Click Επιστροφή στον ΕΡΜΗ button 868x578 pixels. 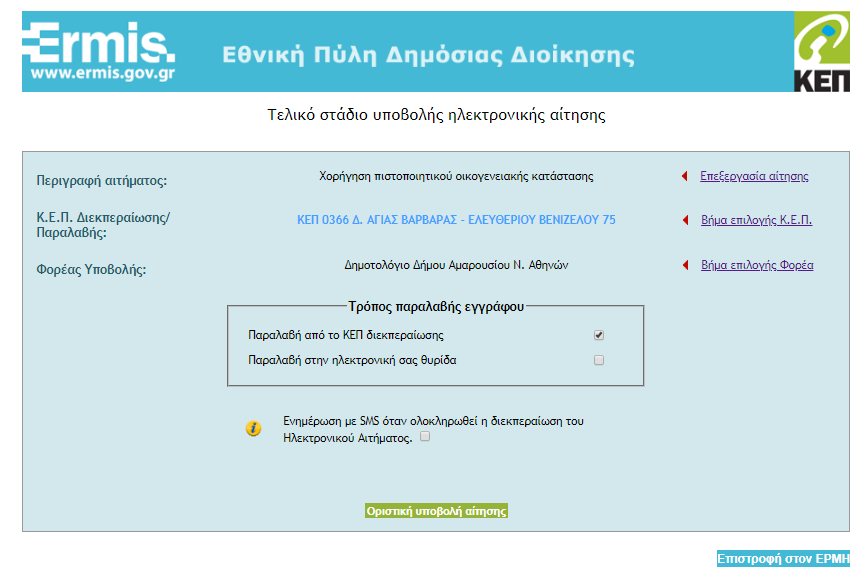point(782,559)
